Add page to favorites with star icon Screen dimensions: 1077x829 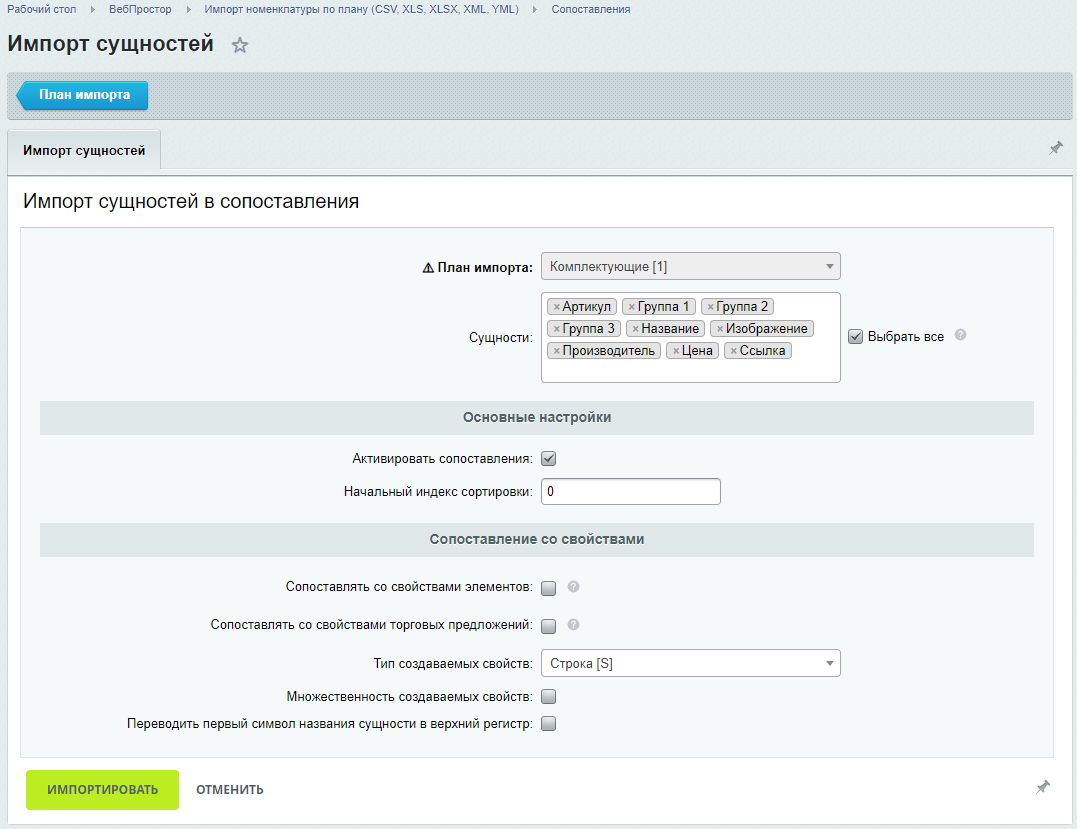pos(239,45)
